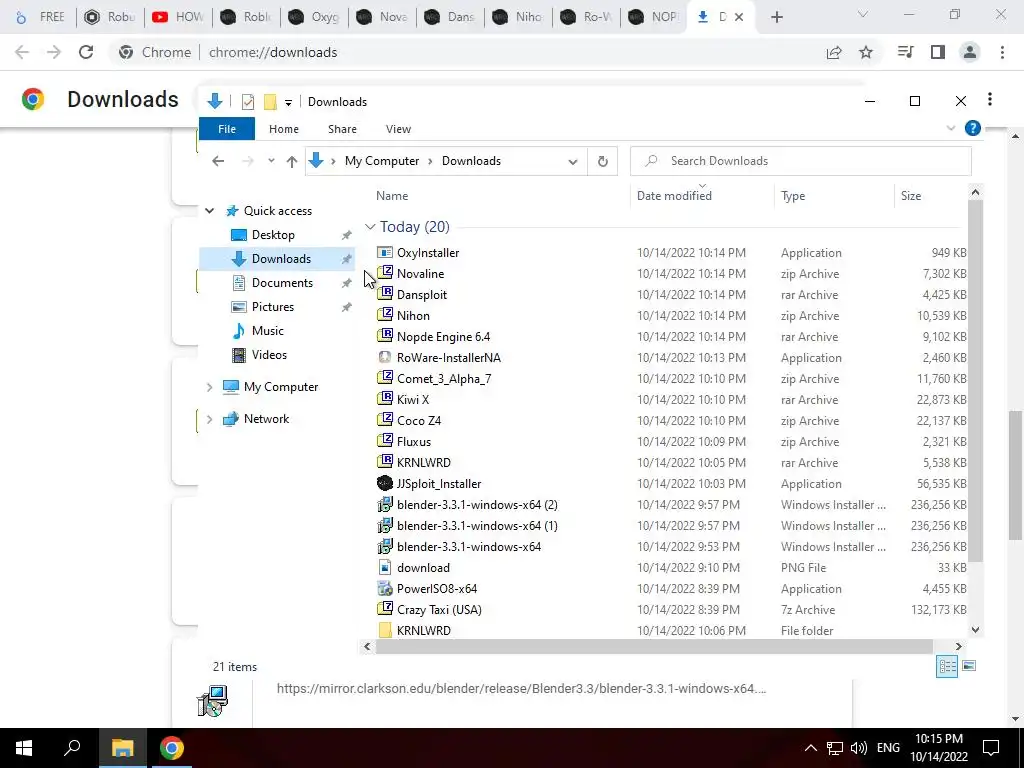
Task: Select the Dansploit rar archive icon
Action: click(x=385, y=294)
